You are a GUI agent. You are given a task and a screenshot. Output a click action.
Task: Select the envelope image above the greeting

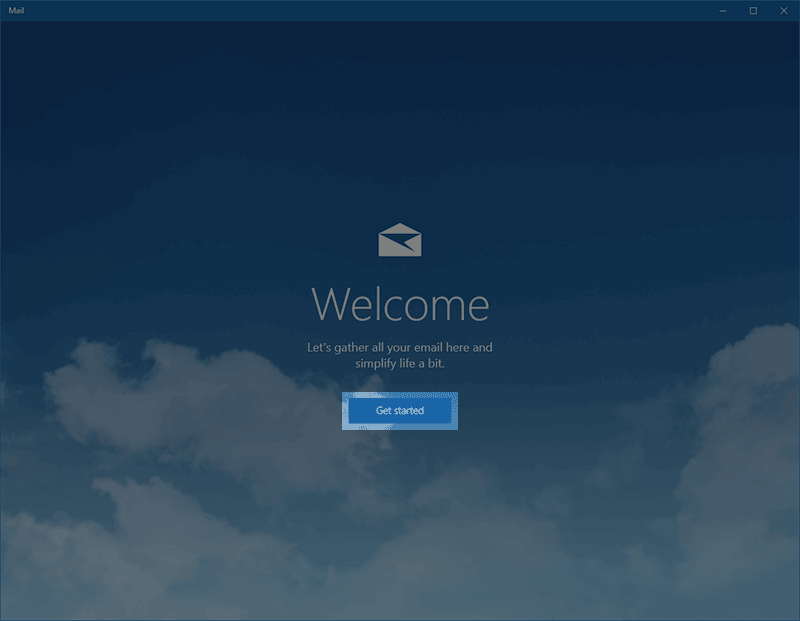[x=400, y=240]
